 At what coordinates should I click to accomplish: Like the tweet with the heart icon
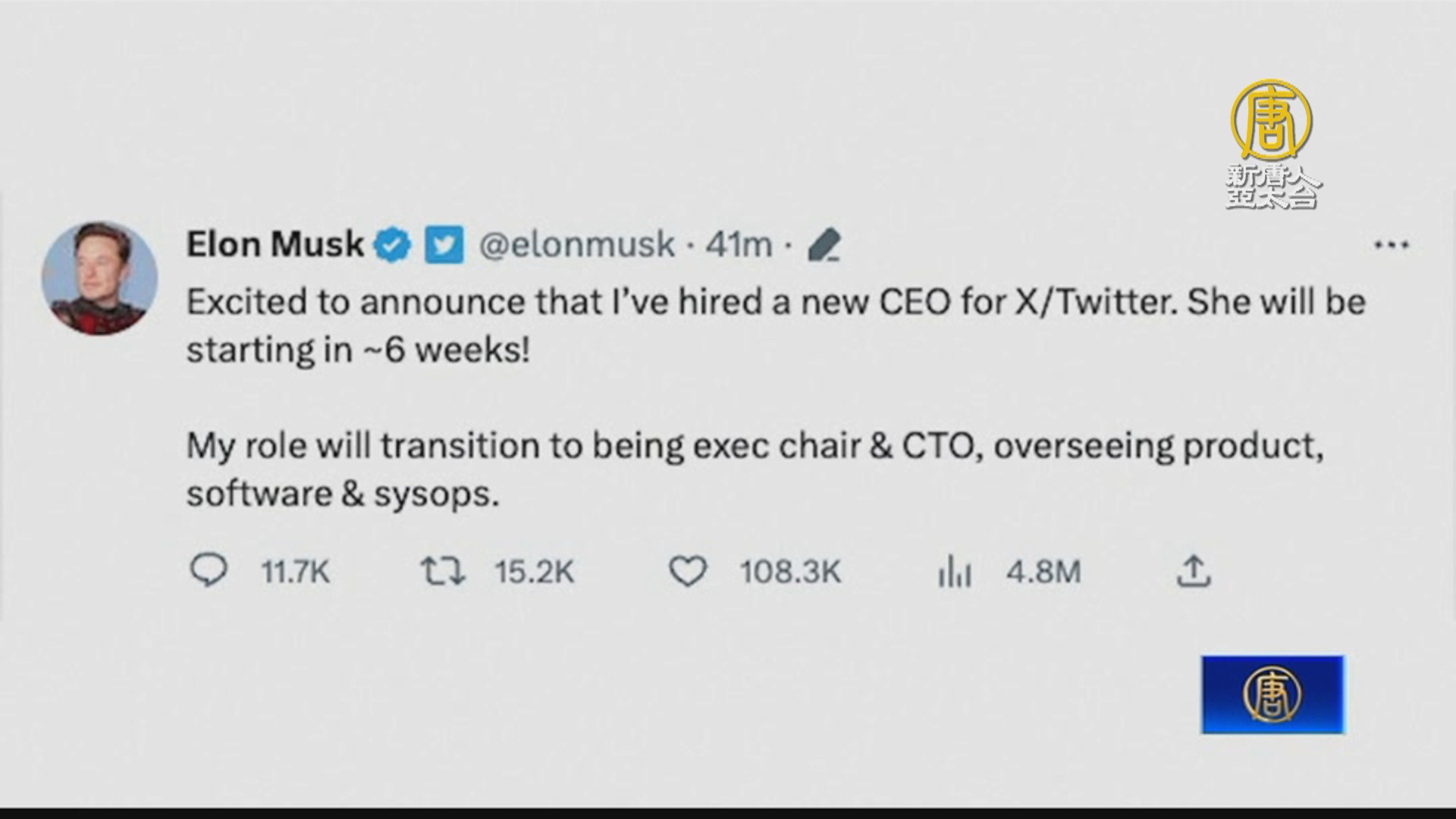[x=687, y=571]
